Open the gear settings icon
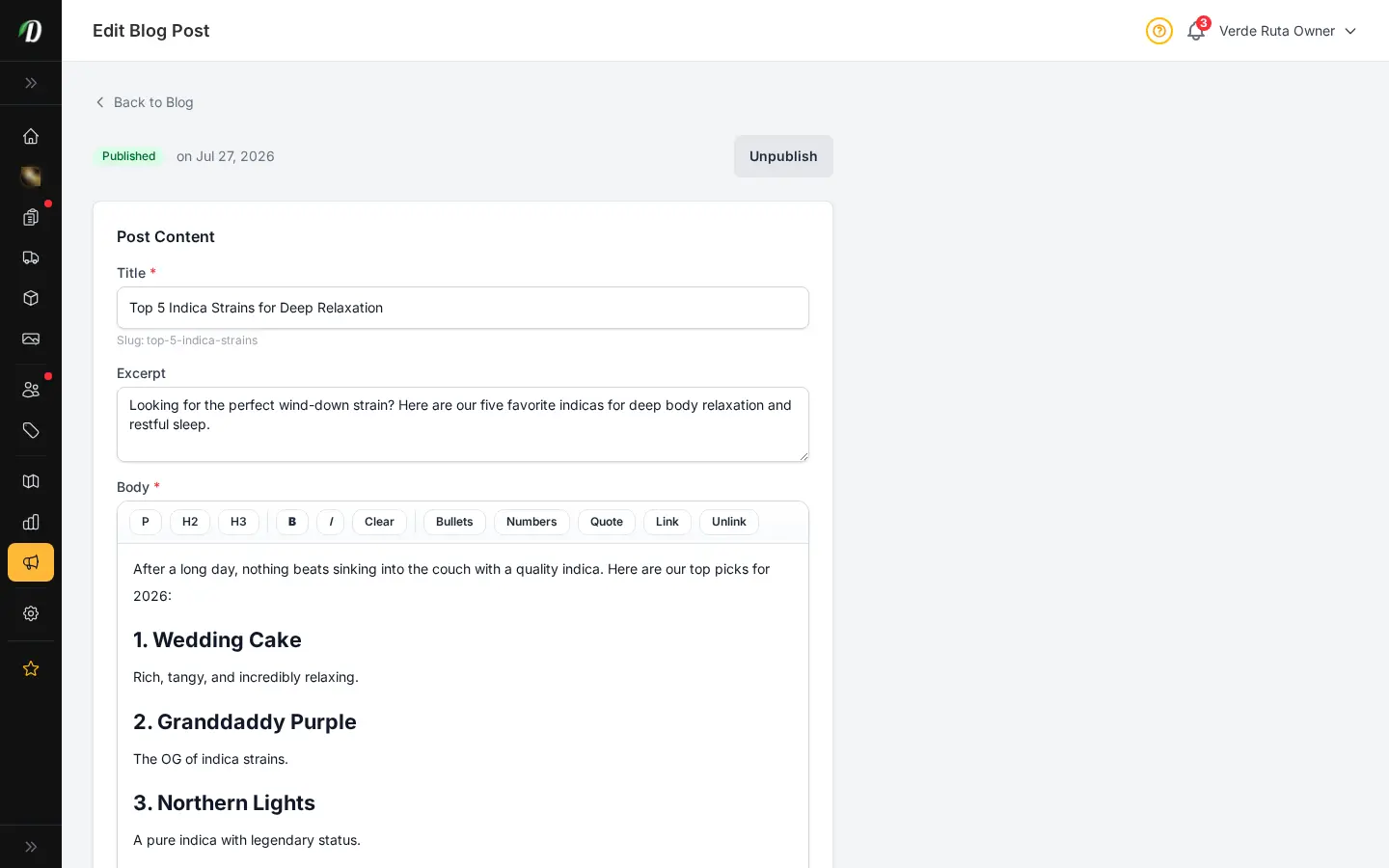 31,613
